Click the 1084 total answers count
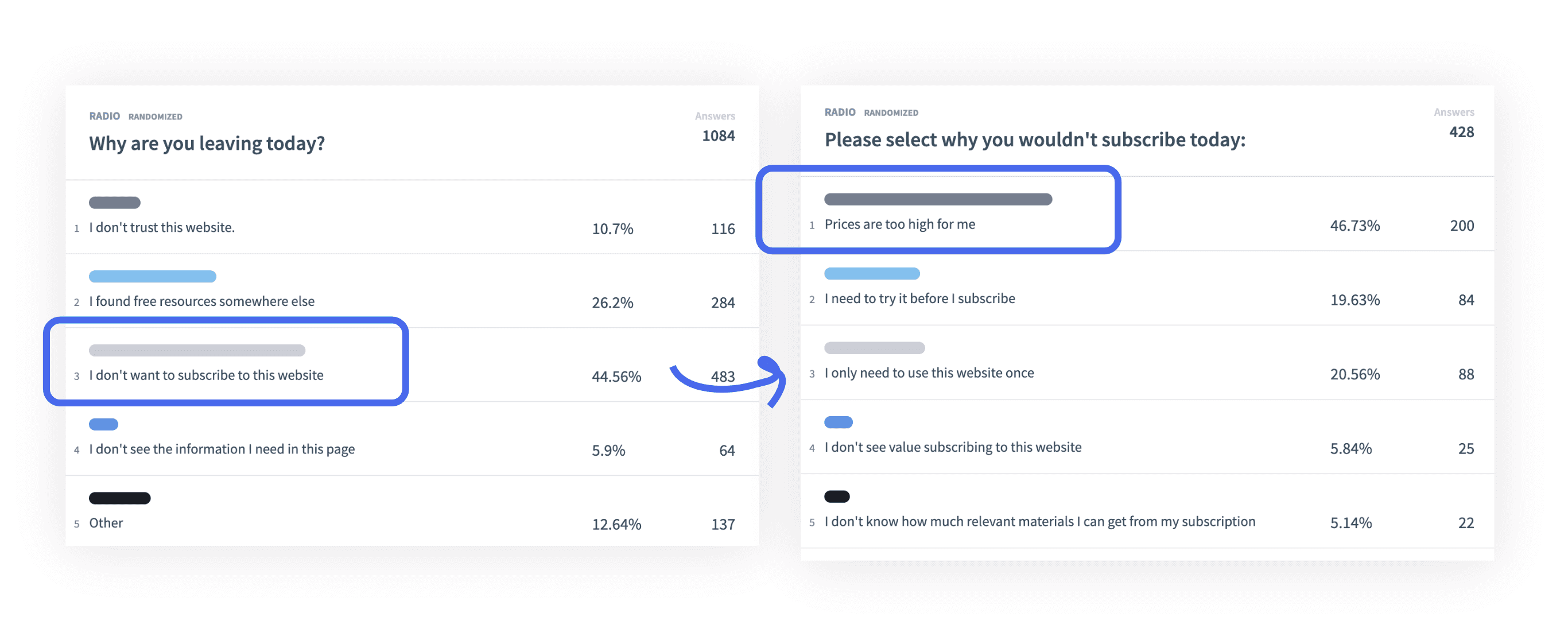Screen dimensions: 1568x644 [x=718, y=135]
